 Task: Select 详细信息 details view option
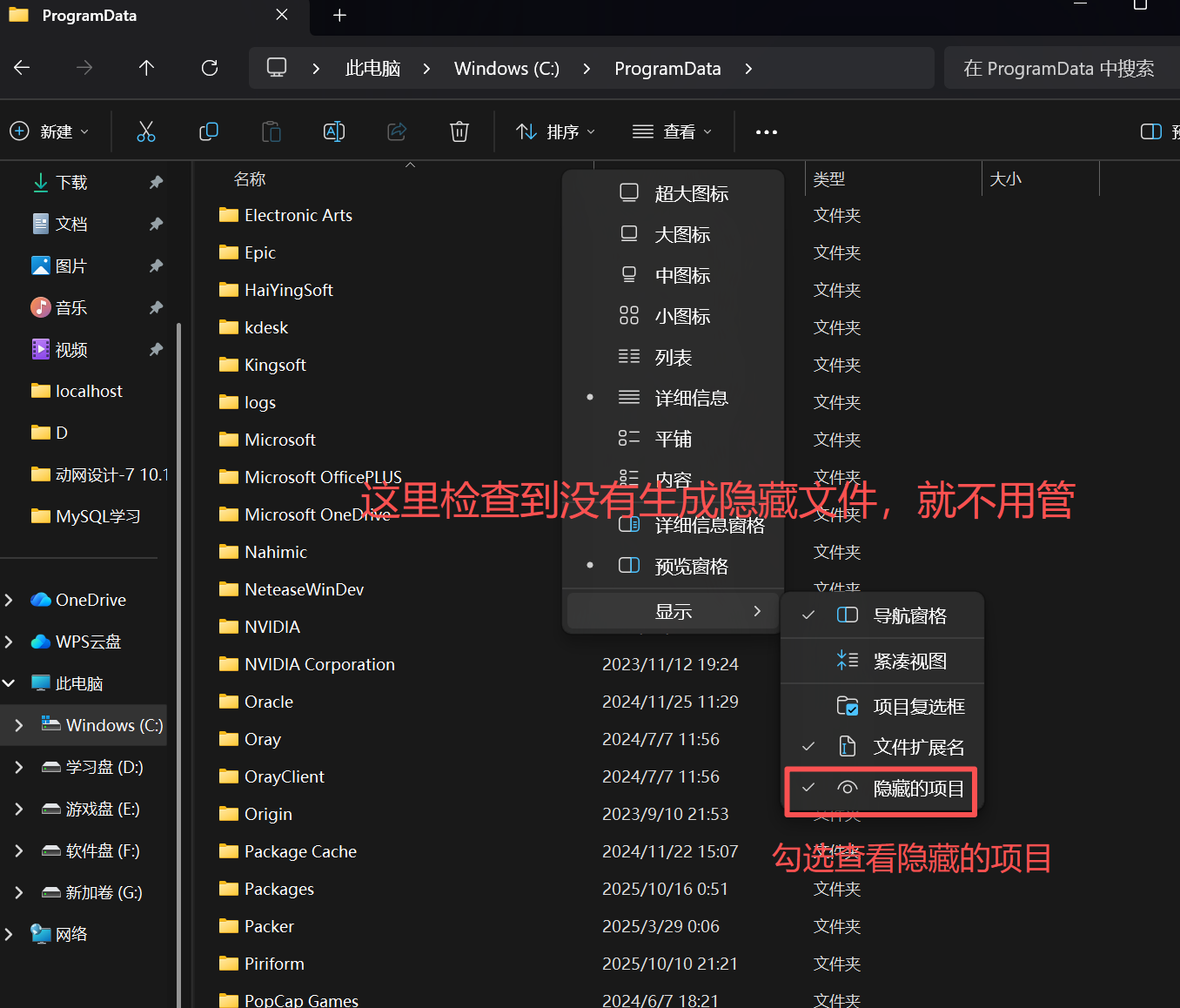674,398
